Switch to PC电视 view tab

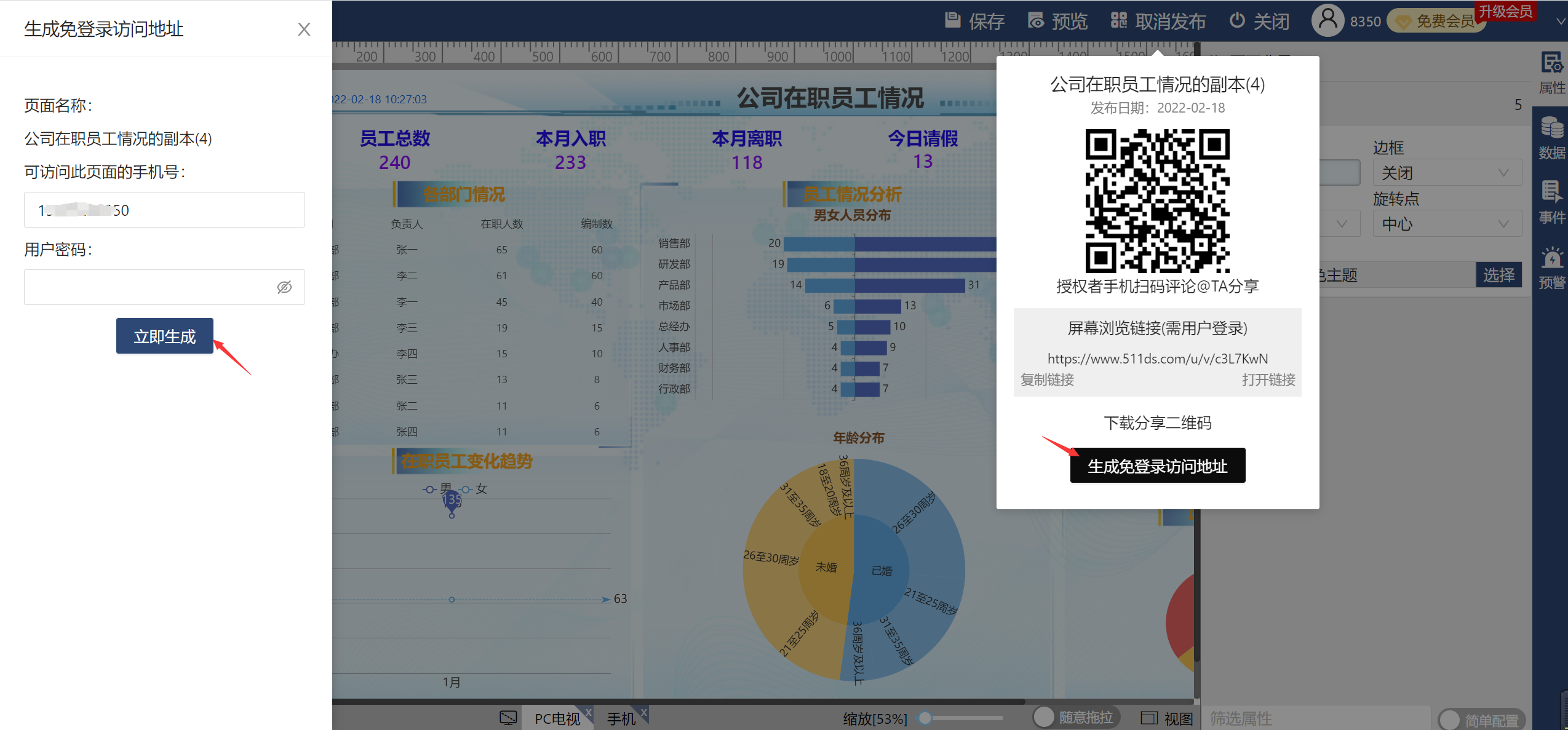(557, 718)
